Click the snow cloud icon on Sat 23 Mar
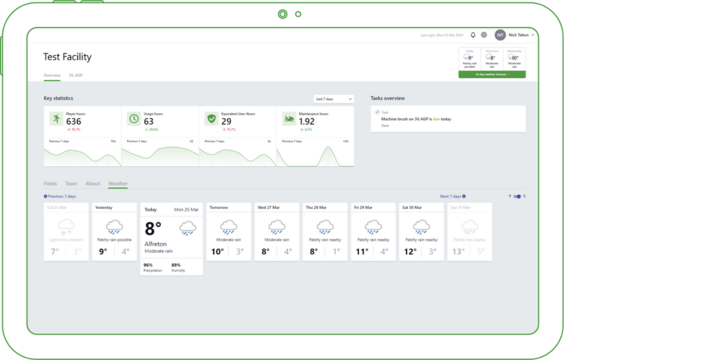720x360 pixels. click(66, 227)
